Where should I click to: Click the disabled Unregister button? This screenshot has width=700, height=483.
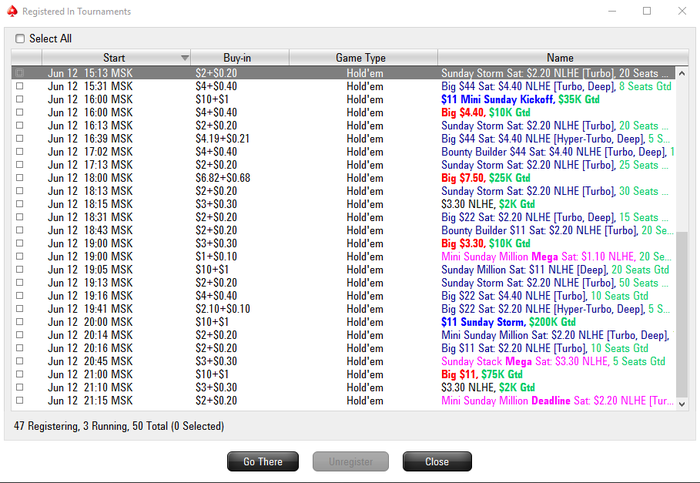pyautogui.click(x=350, y=462)
